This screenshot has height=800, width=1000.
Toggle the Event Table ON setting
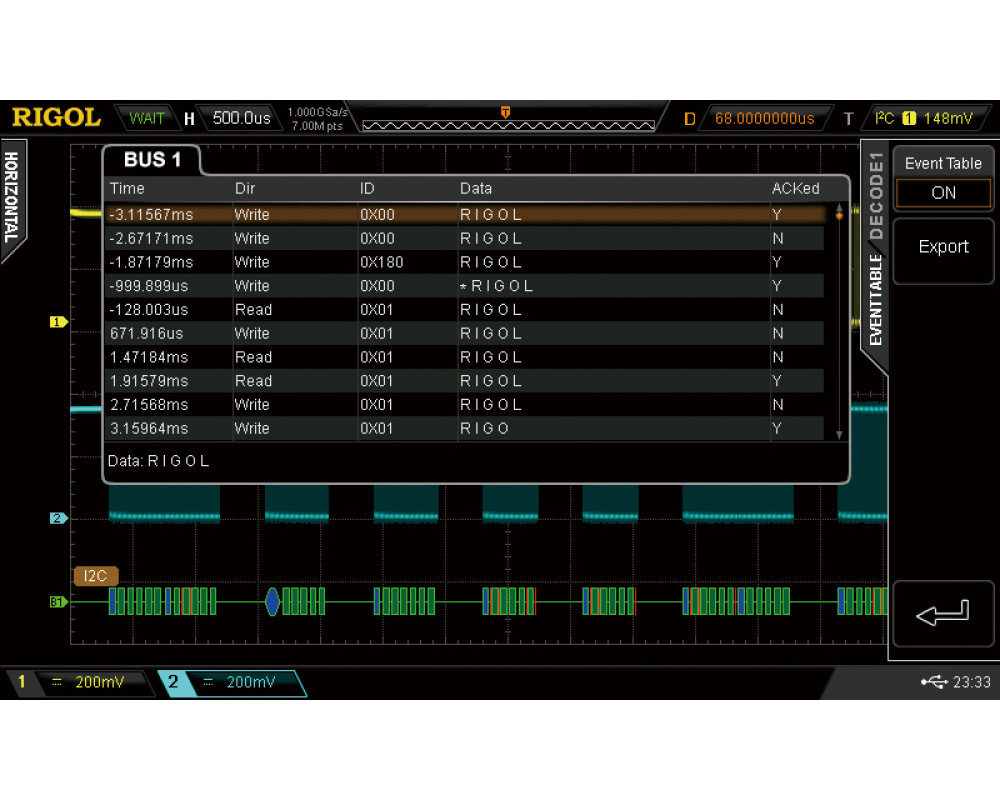coord(943,193)
